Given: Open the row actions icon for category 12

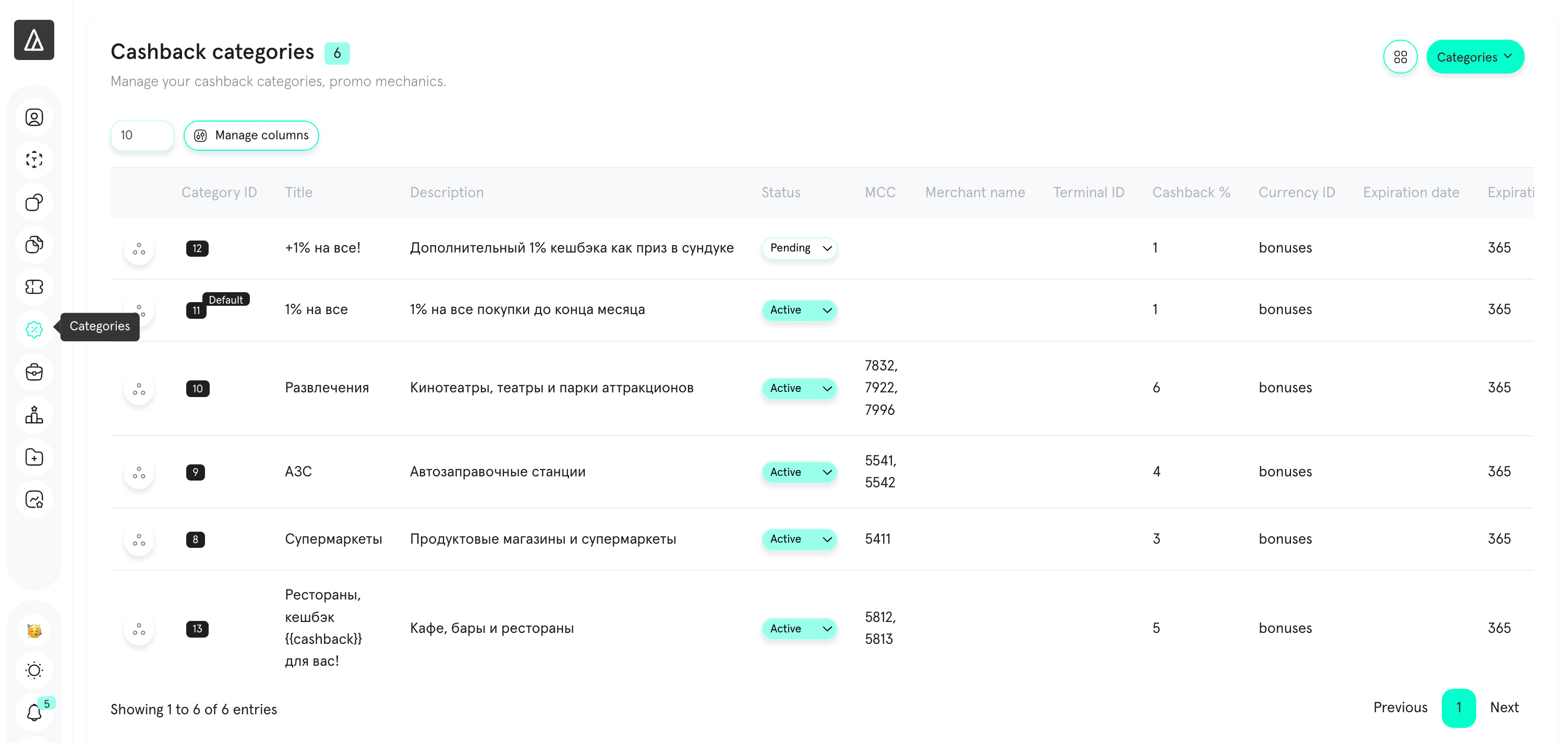Looking at the screenshot, I should tap(139, 248).
